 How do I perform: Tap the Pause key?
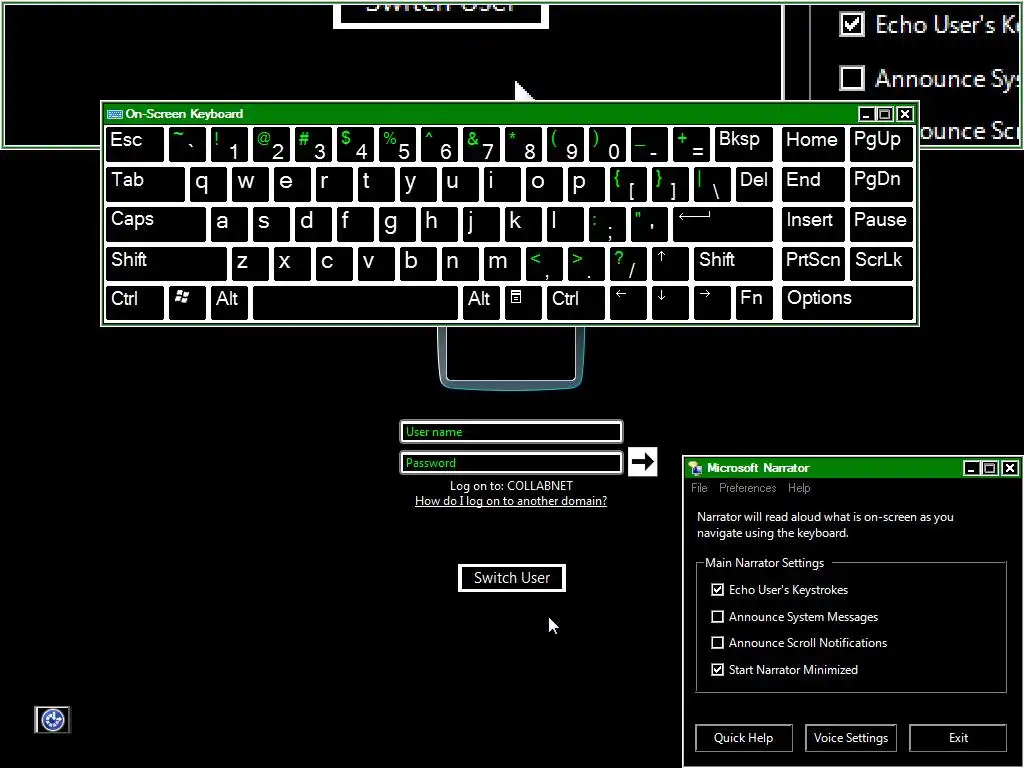881,224
